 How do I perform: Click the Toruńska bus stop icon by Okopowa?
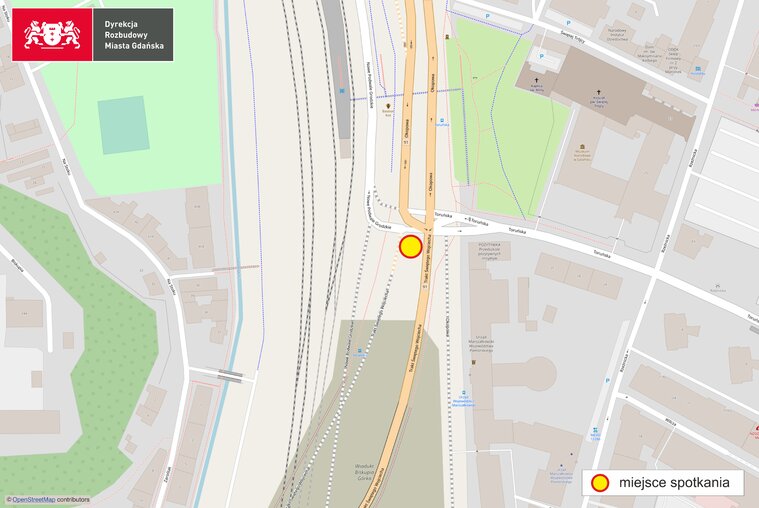tap(442, 120)
